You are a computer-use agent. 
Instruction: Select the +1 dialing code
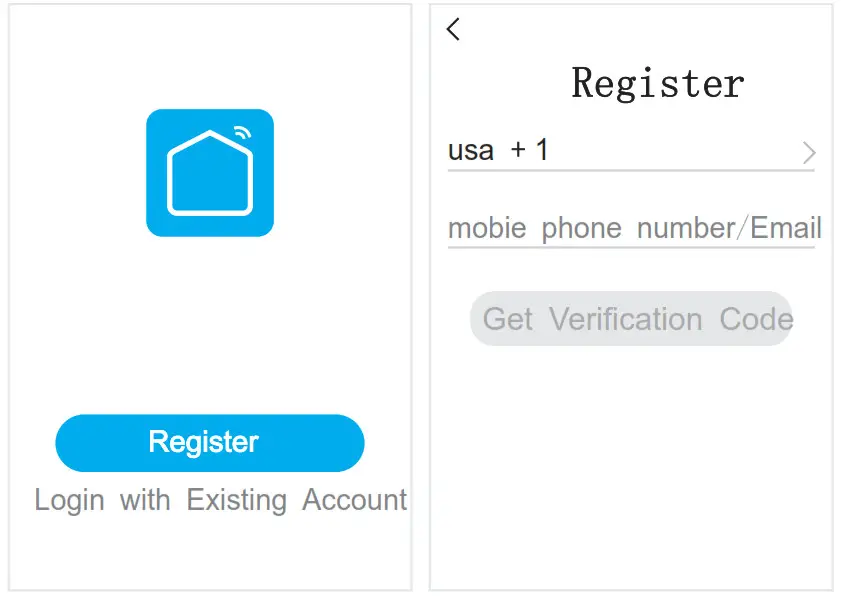click(530, 151)
